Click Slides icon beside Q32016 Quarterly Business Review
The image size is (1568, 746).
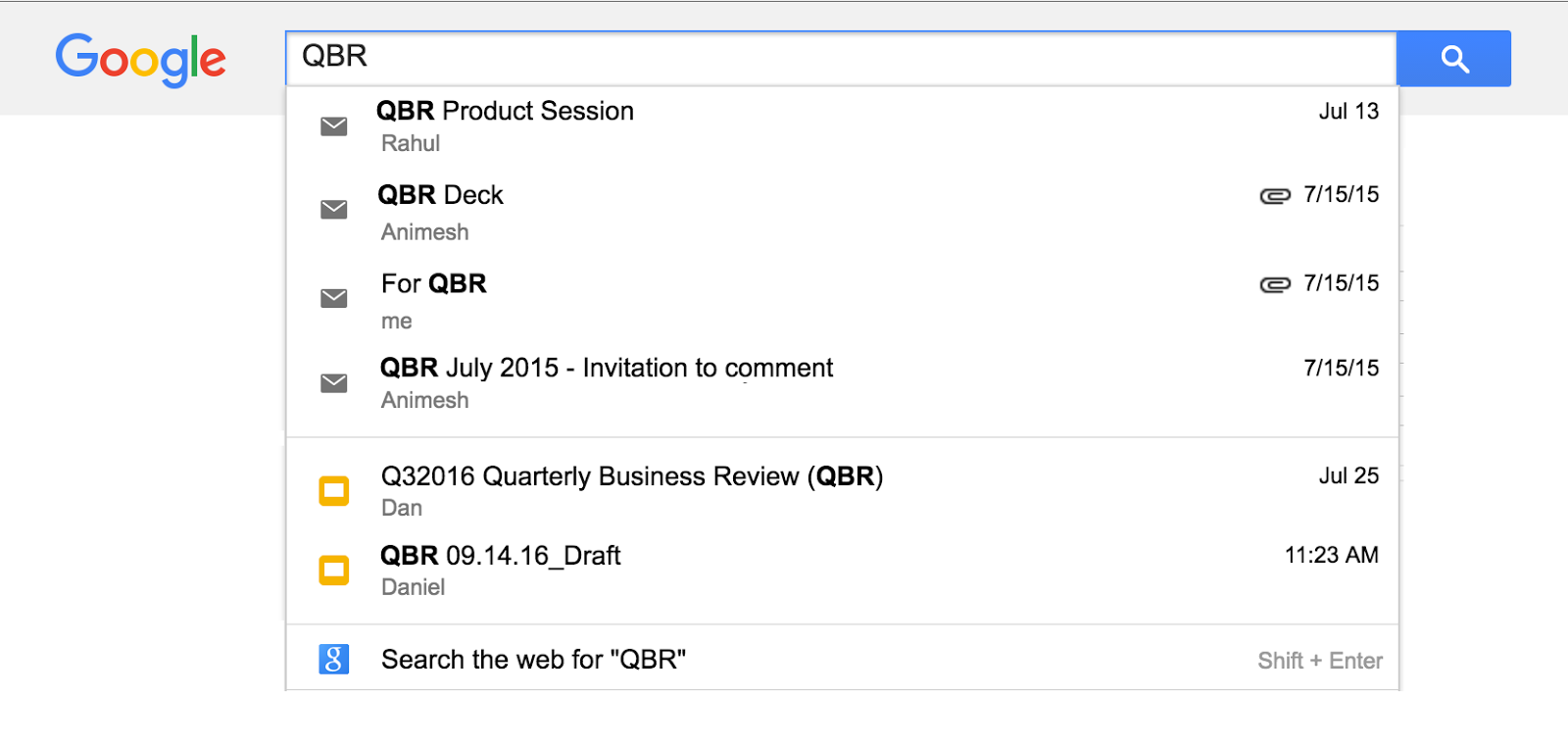click(x=334, y=490)
